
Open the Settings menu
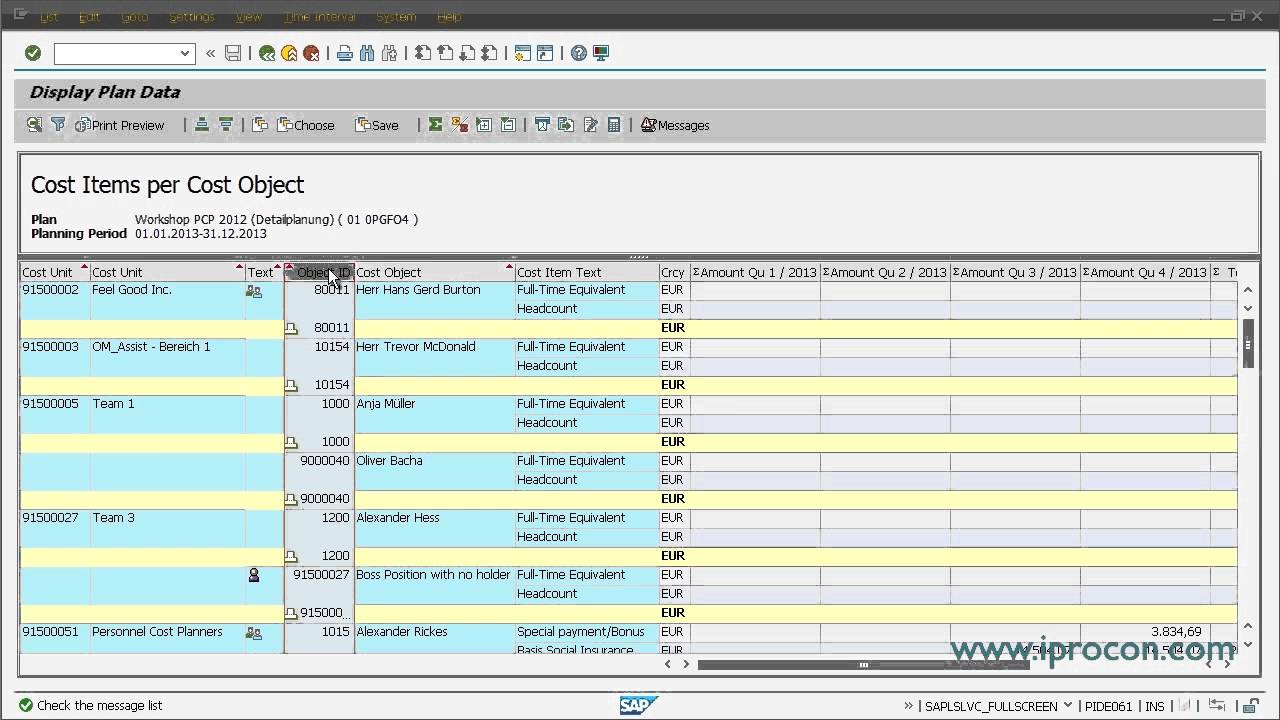pyautogui.click(x=191, y=17)
